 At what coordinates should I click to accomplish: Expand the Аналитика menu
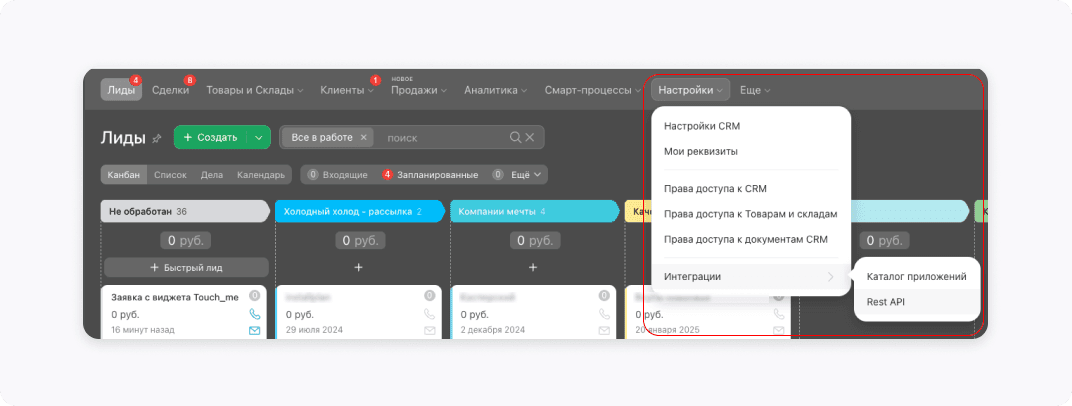[x=495, y=90]
